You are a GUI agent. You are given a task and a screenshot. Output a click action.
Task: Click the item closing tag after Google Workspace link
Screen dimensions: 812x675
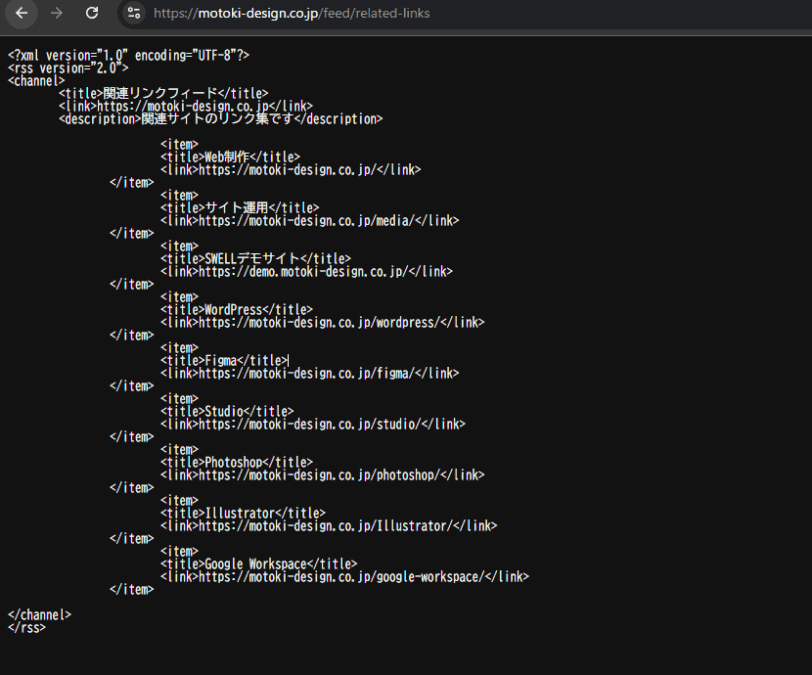132,590
